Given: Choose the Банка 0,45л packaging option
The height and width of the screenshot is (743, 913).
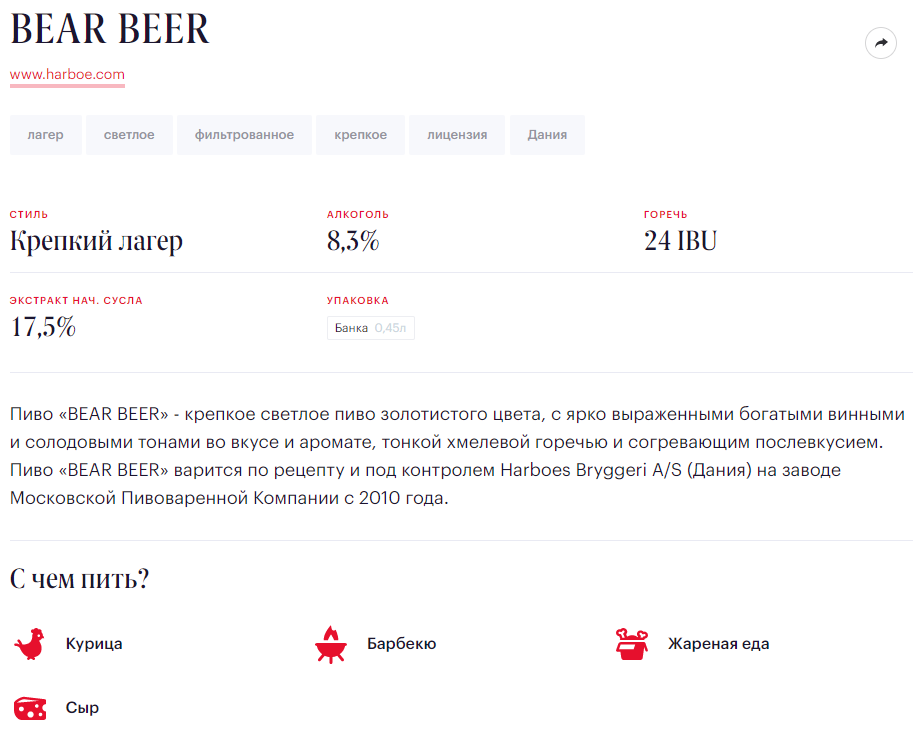Looking at the screenshot, I should pyautogui.click(x=371, y=328).
